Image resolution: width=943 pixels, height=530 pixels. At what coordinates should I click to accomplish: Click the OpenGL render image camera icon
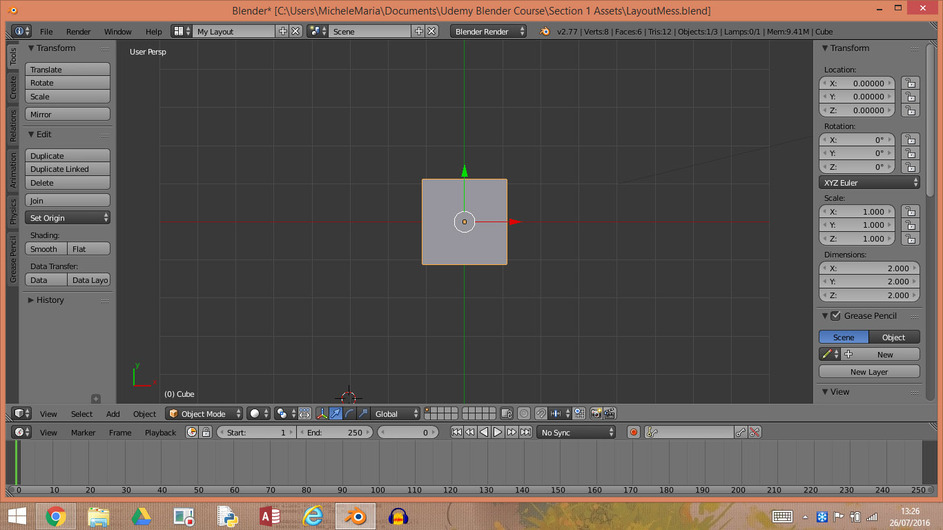[596, 414]
